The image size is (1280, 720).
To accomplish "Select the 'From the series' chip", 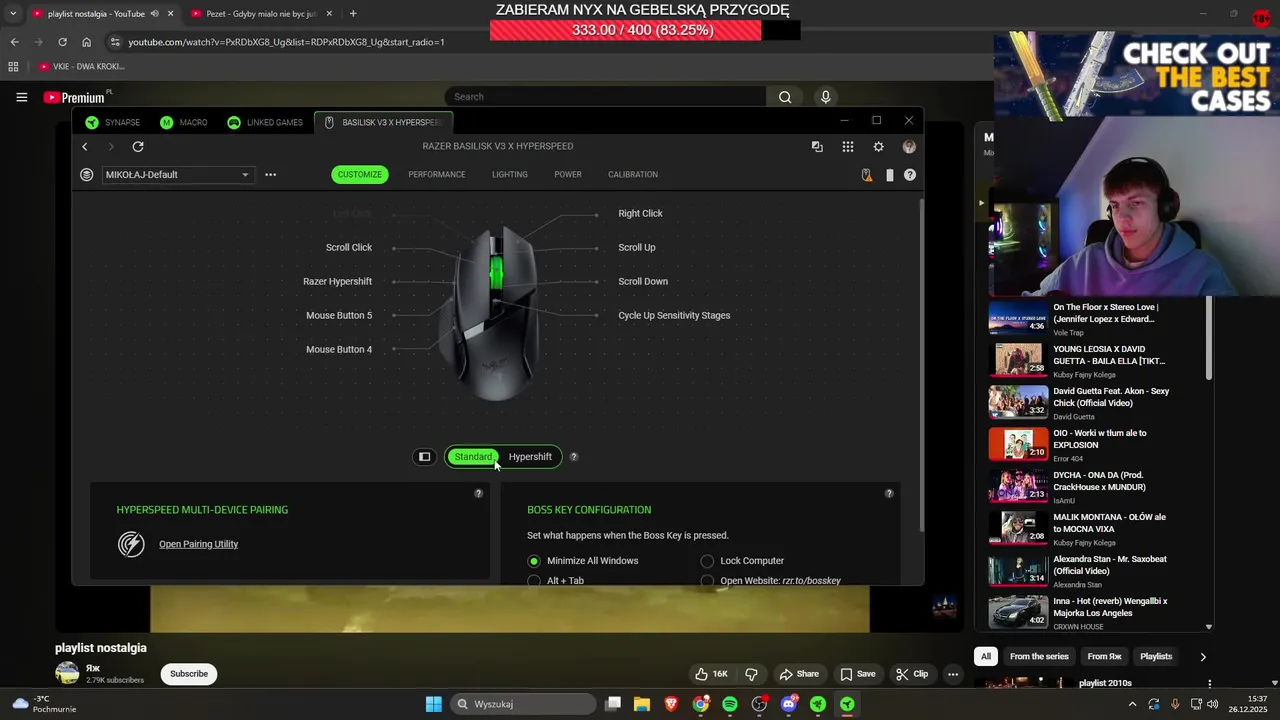I will pyautogui.click(x=1039, y=657).
